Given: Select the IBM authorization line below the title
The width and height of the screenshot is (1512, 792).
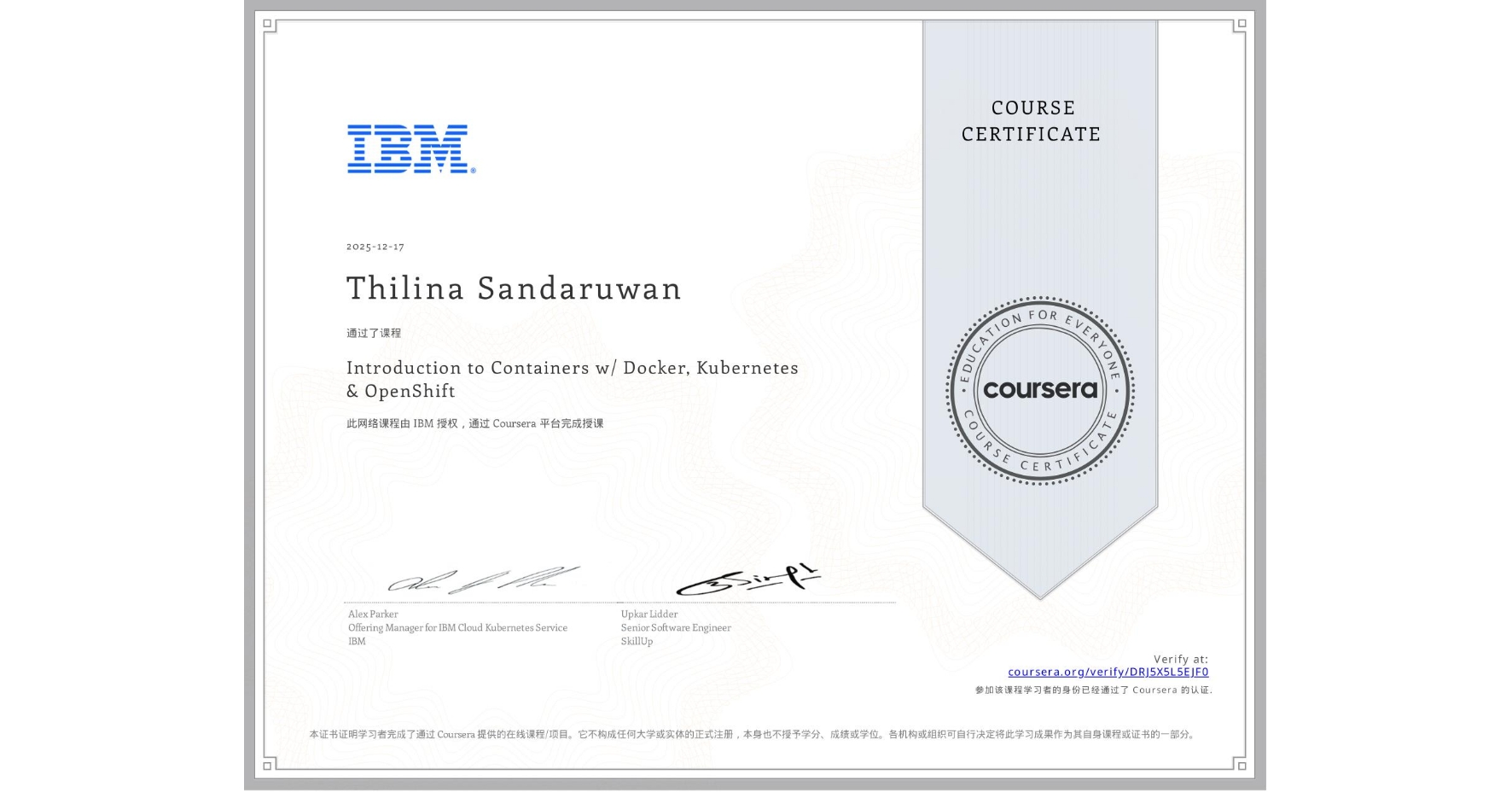Looking at the screenshot, I should coord(478,422).
